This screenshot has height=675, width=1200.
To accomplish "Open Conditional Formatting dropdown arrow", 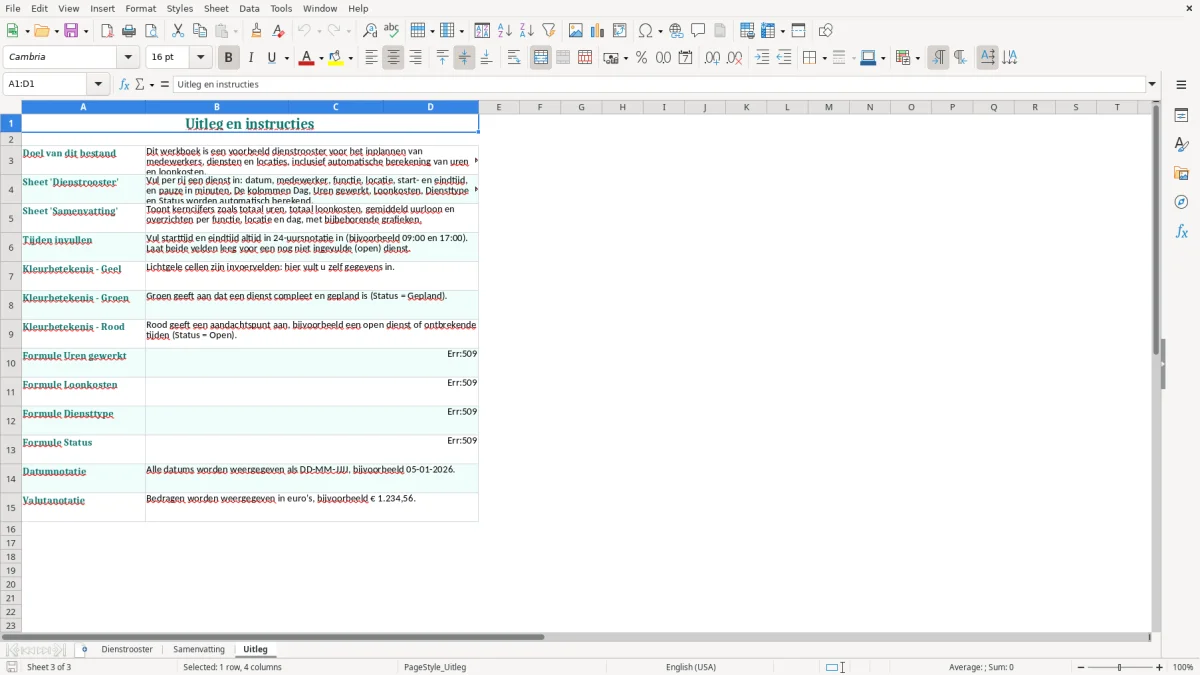I will 917,58.
